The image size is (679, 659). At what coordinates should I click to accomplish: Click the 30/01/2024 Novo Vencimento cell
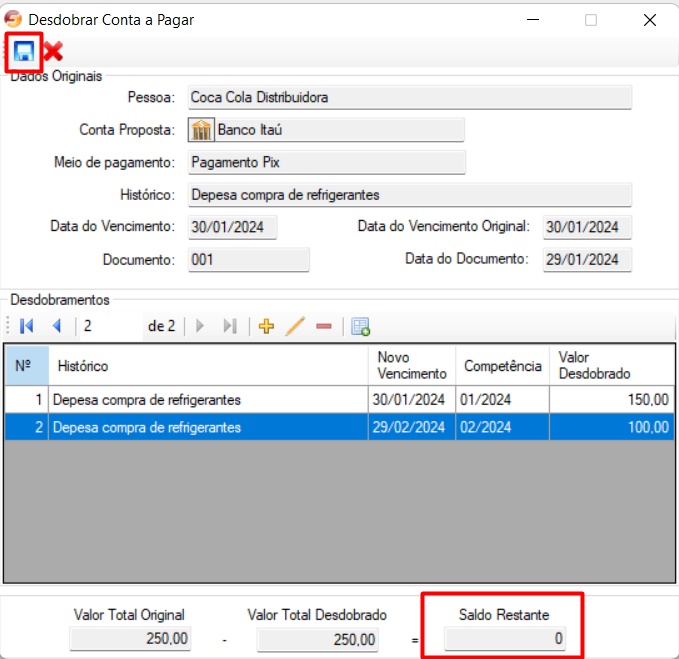point(412,399)
